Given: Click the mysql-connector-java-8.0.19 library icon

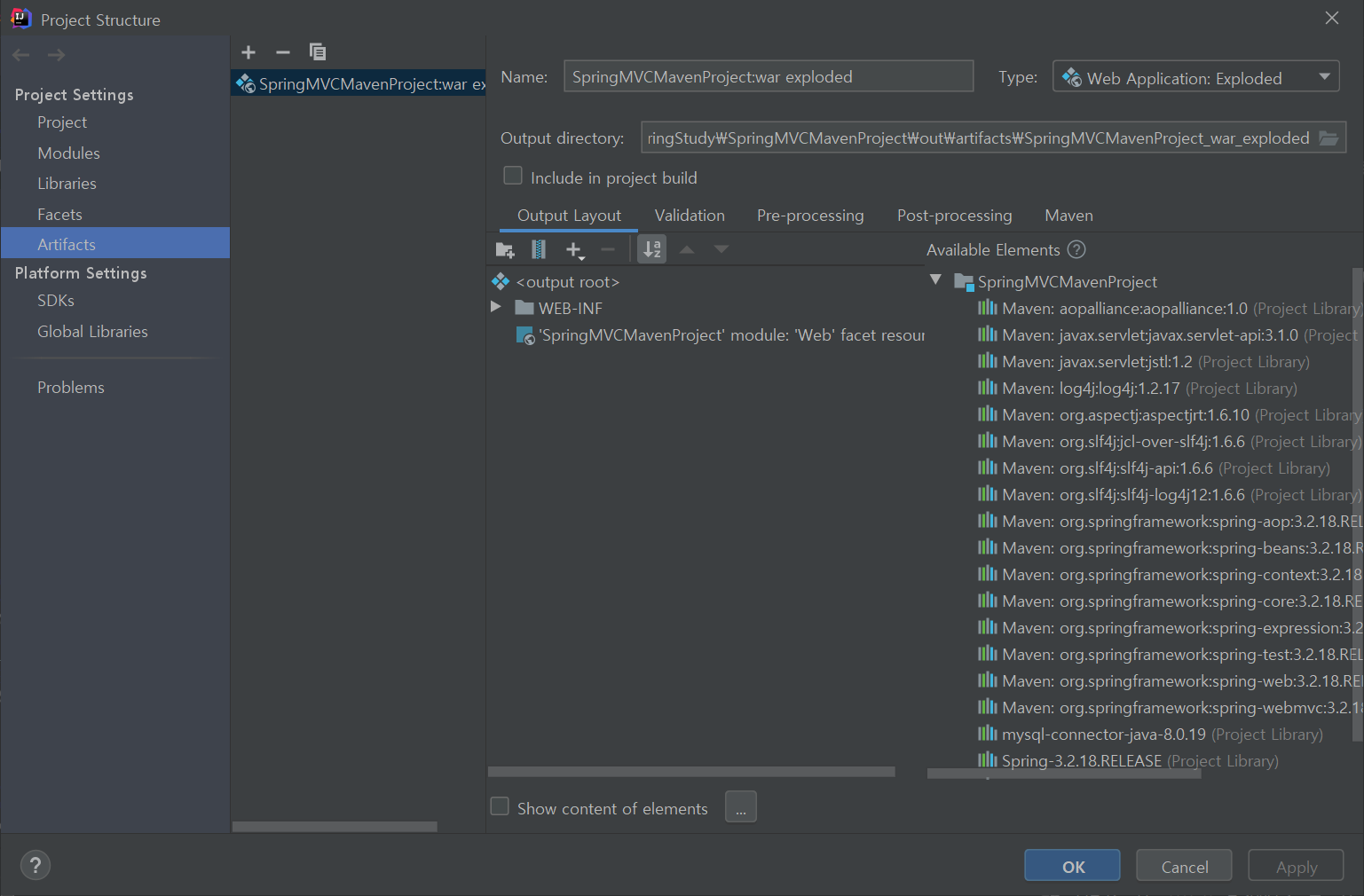Looking at the screenshot, I should click(x=987, y=734).
